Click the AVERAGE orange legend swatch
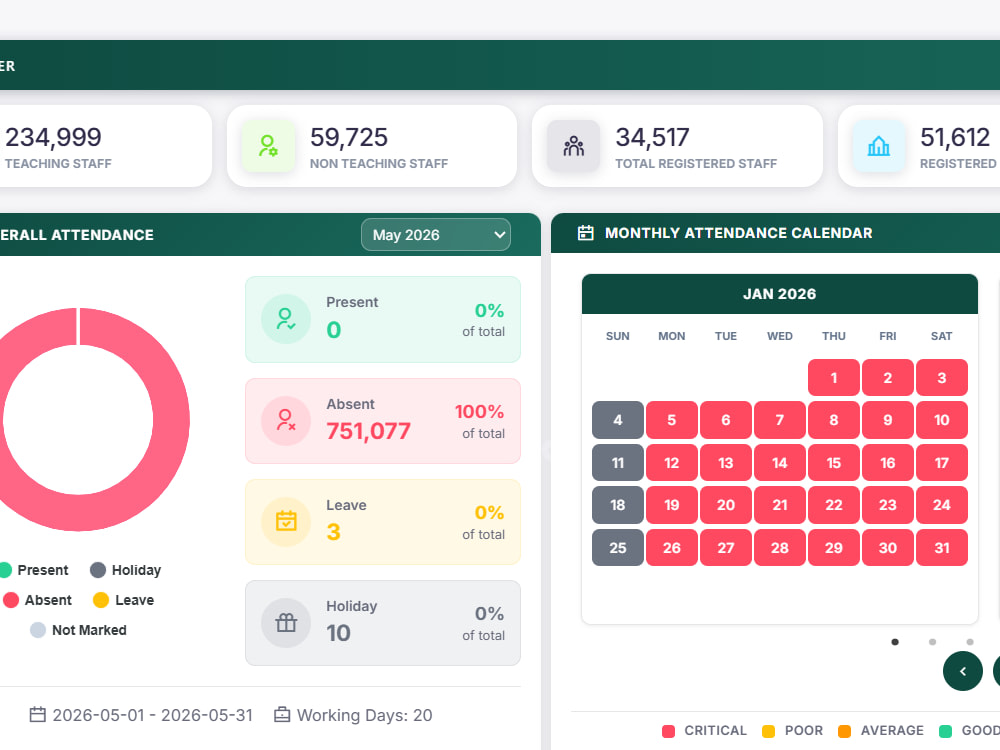Viewport: 1000px width, 750px height. [x=844, y=731]
